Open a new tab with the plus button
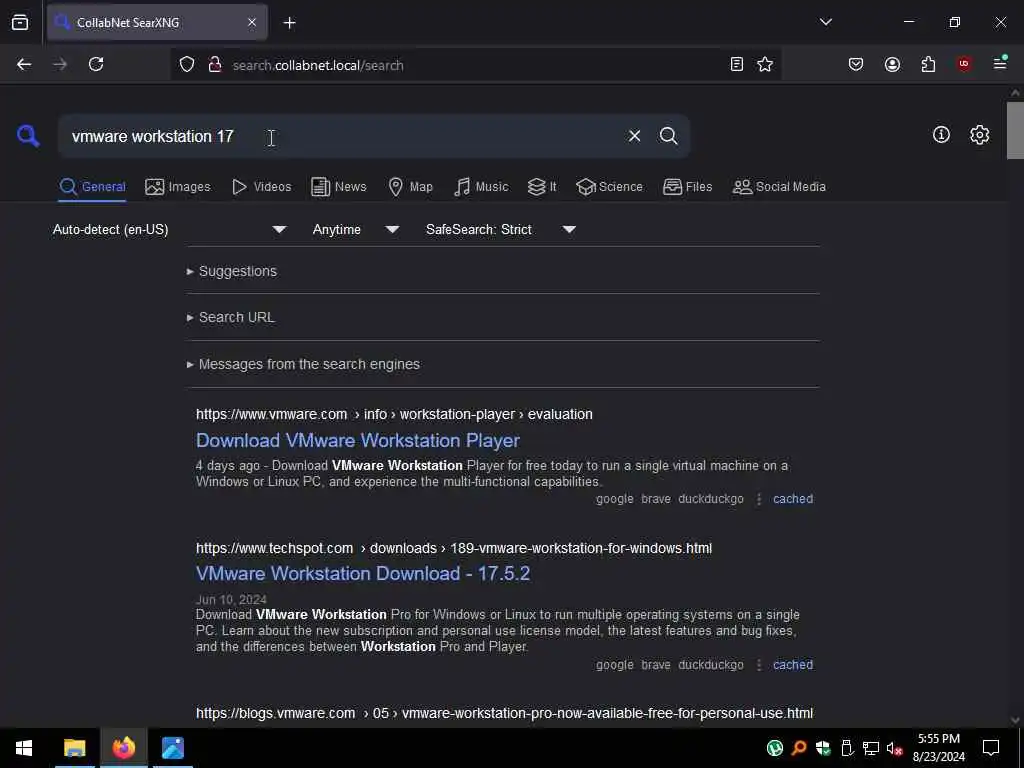The height and width of the screenshot is (768, 1024). pos(289,23)
